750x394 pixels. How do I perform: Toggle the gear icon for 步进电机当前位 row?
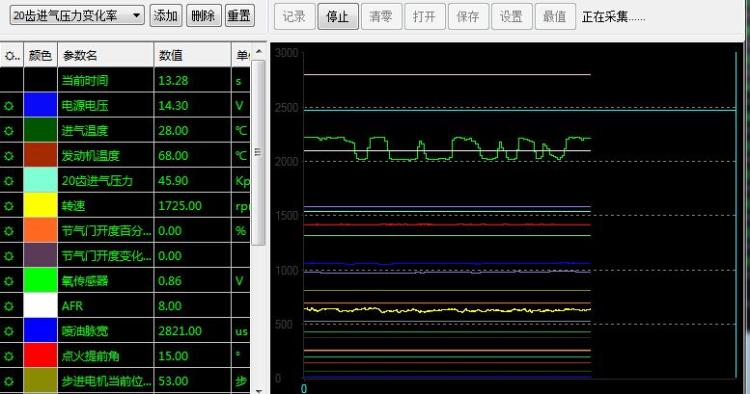point(9,381)
